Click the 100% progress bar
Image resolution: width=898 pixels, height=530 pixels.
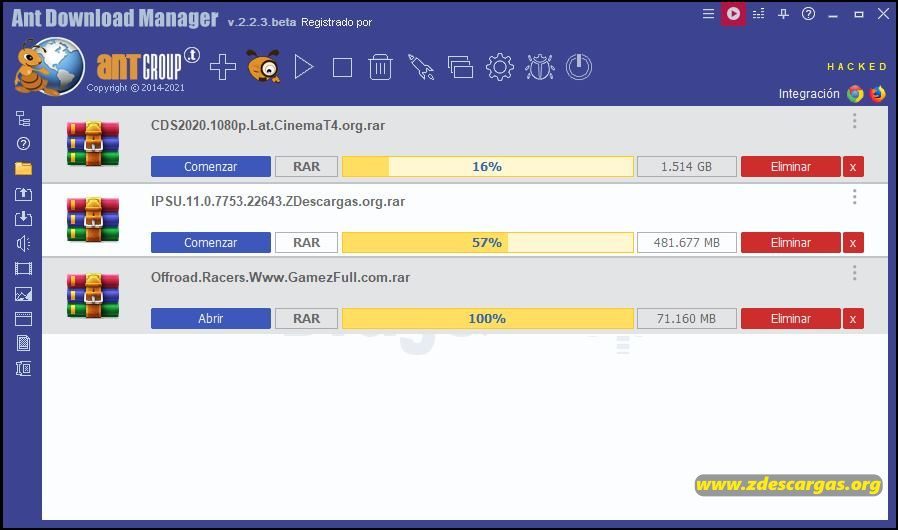click(x=488, y=319)
